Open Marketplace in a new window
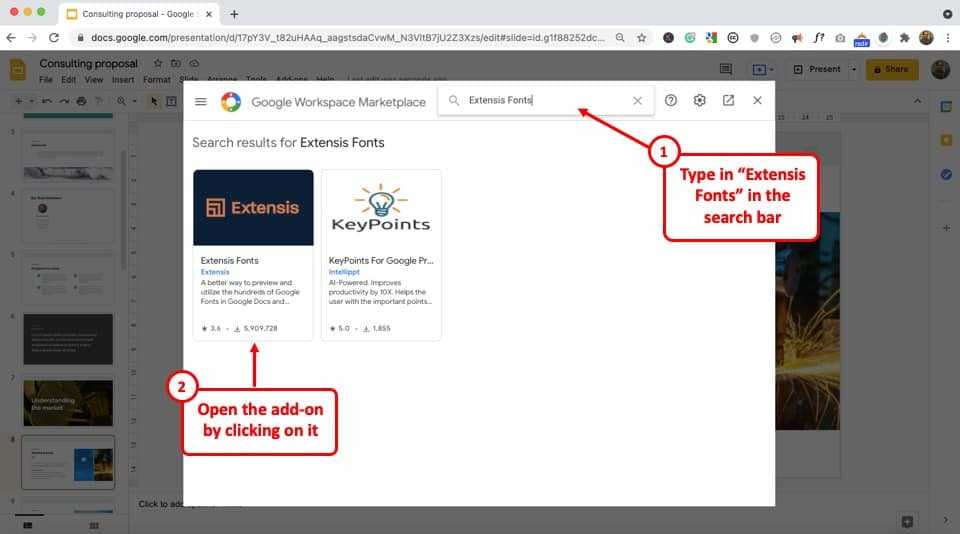 pyautogui.click(x=728, y=101)
